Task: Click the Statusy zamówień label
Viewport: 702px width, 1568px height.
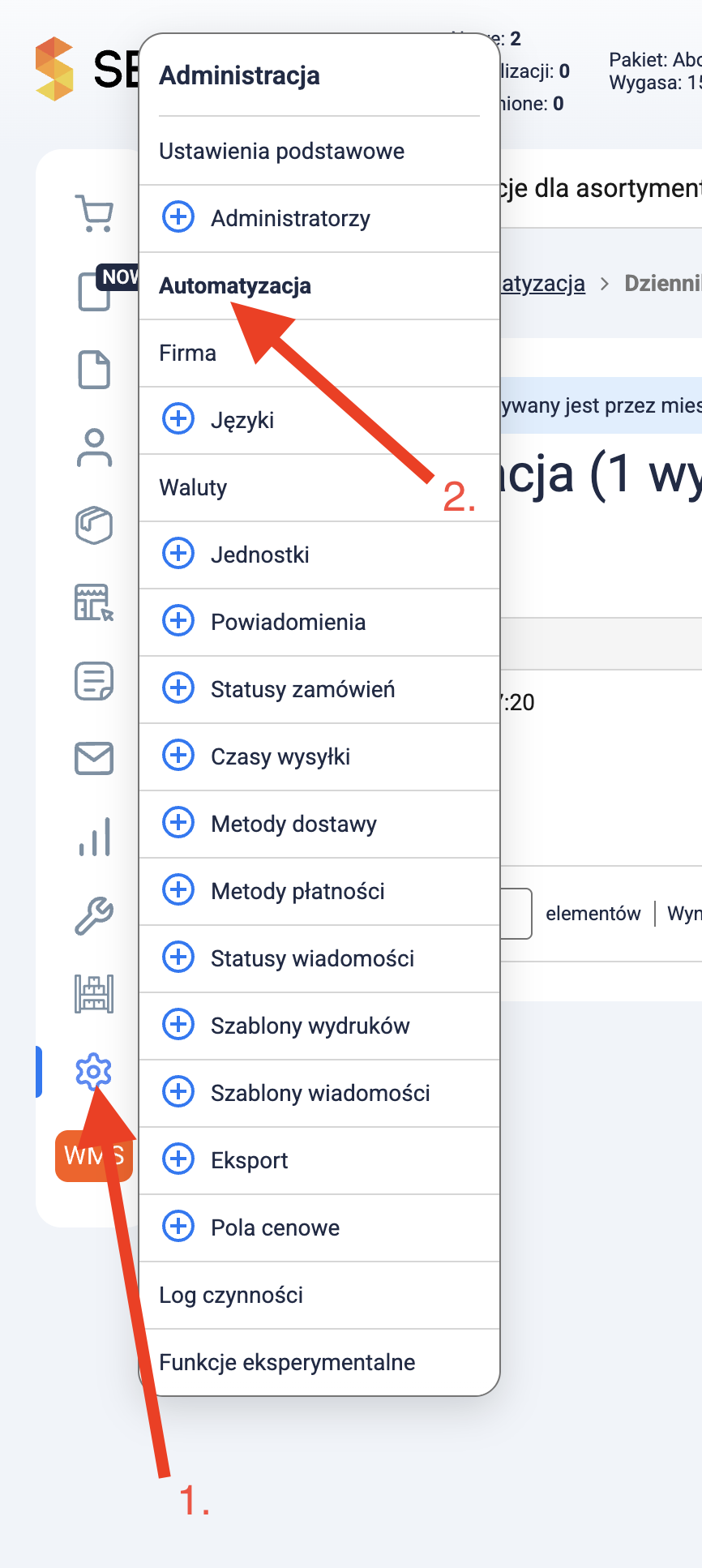Action: [303, 689]
